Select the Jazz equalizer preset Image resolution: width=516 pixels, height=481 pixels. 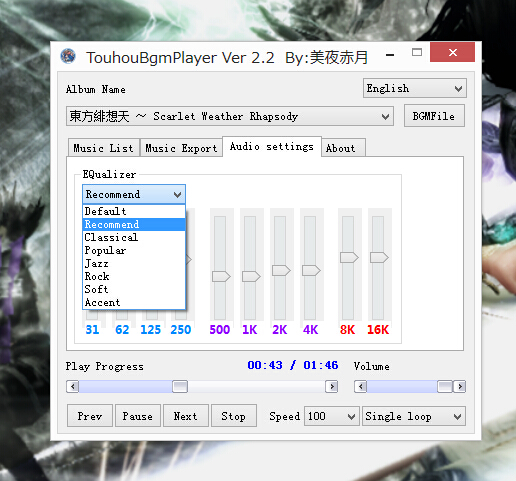click(134, 263)
